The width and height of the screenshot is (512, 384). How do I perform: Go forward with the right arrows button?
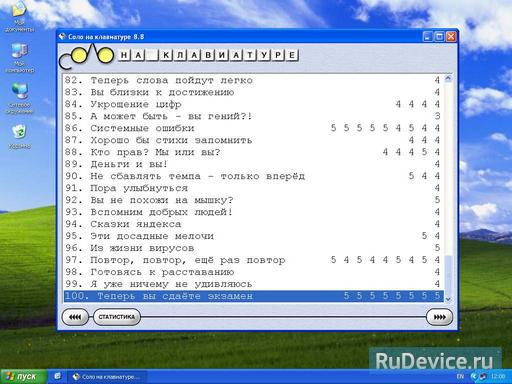tap(439, 317)
